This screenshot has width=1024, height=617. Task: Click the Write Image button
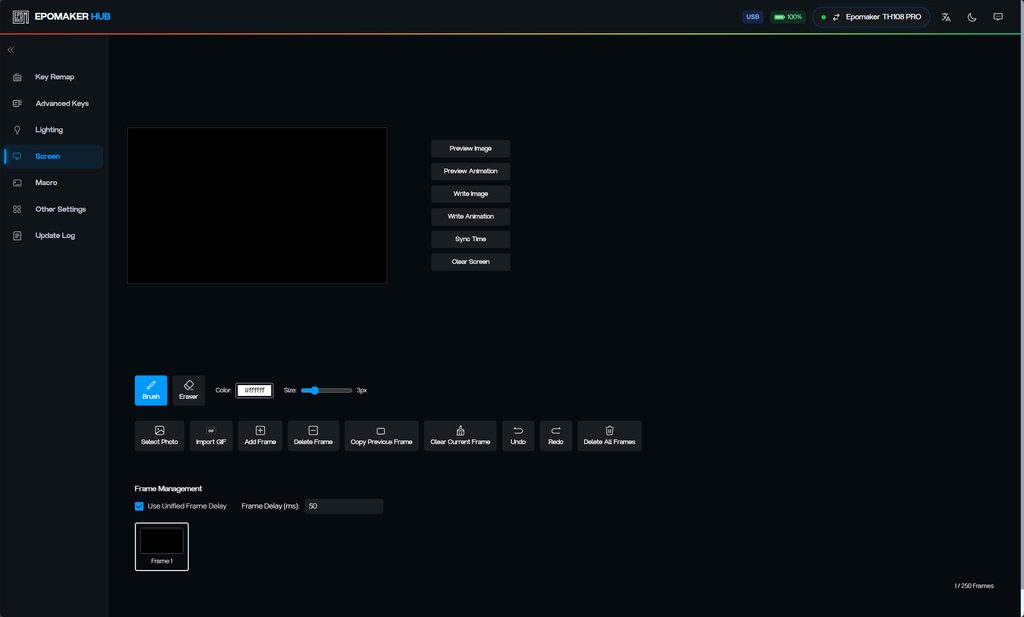470,194
